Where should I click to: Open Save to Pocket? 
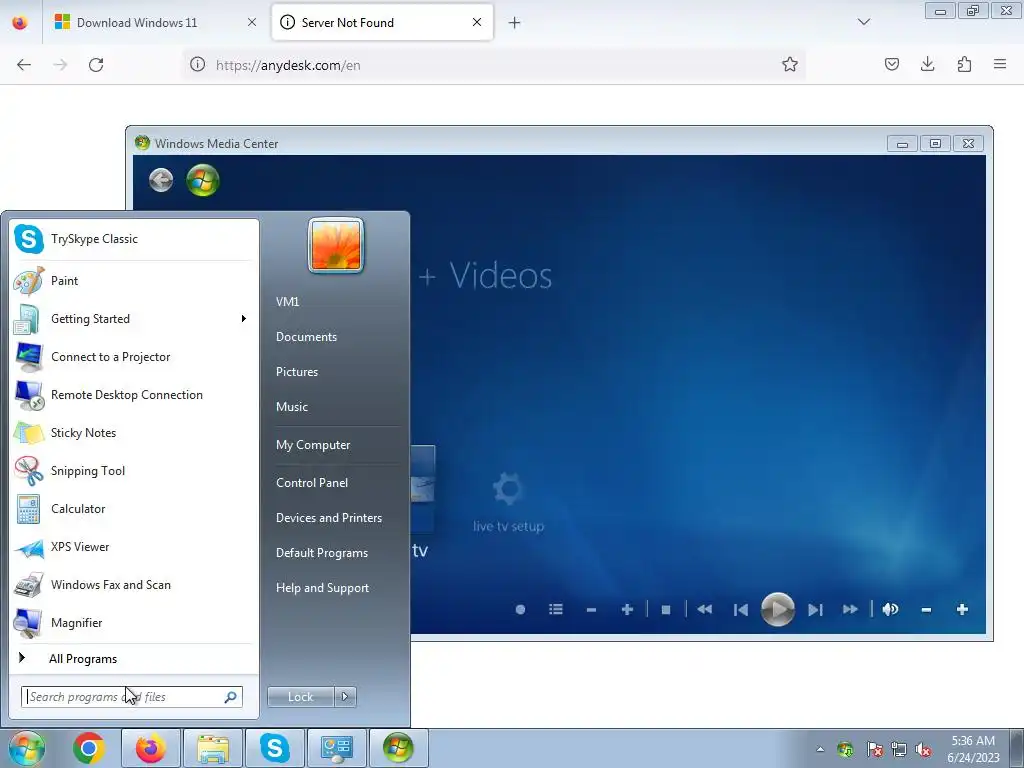[x=891, y=64]
